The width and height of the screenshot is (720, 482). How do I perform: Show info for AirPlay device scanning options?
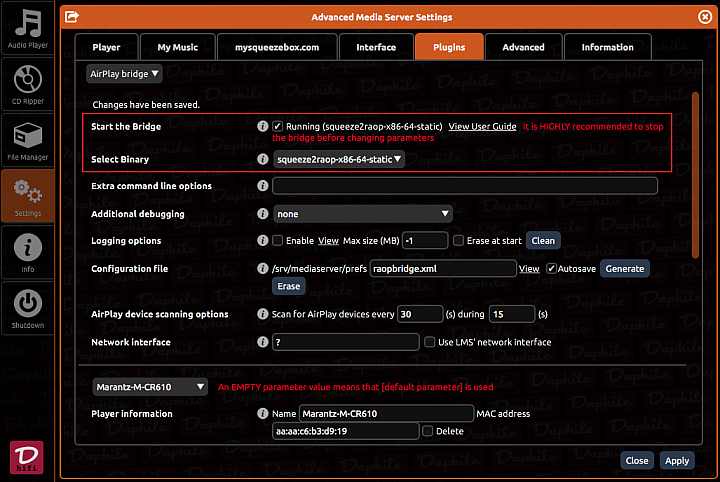262,314
